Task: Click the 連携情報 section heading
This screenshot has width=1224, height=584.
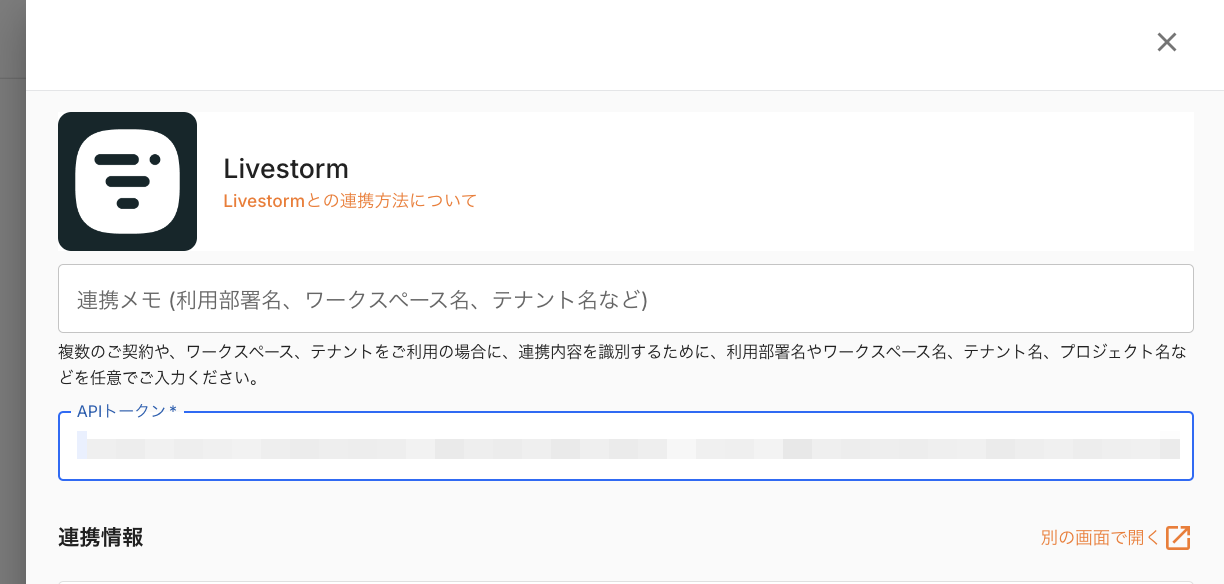Action: click(100, 538)
